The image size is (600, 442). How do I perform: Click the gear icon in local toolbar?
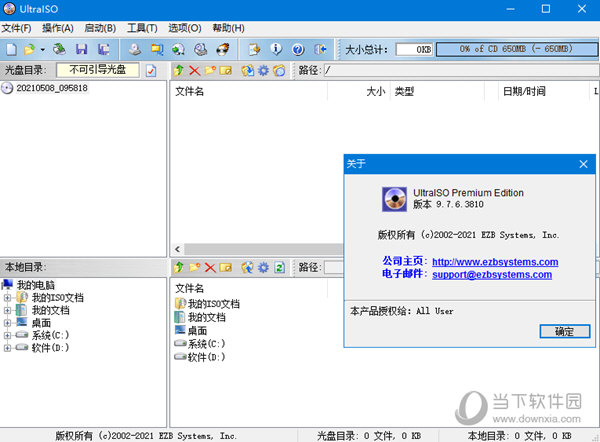pyautogui.click(x=263, y=267)
